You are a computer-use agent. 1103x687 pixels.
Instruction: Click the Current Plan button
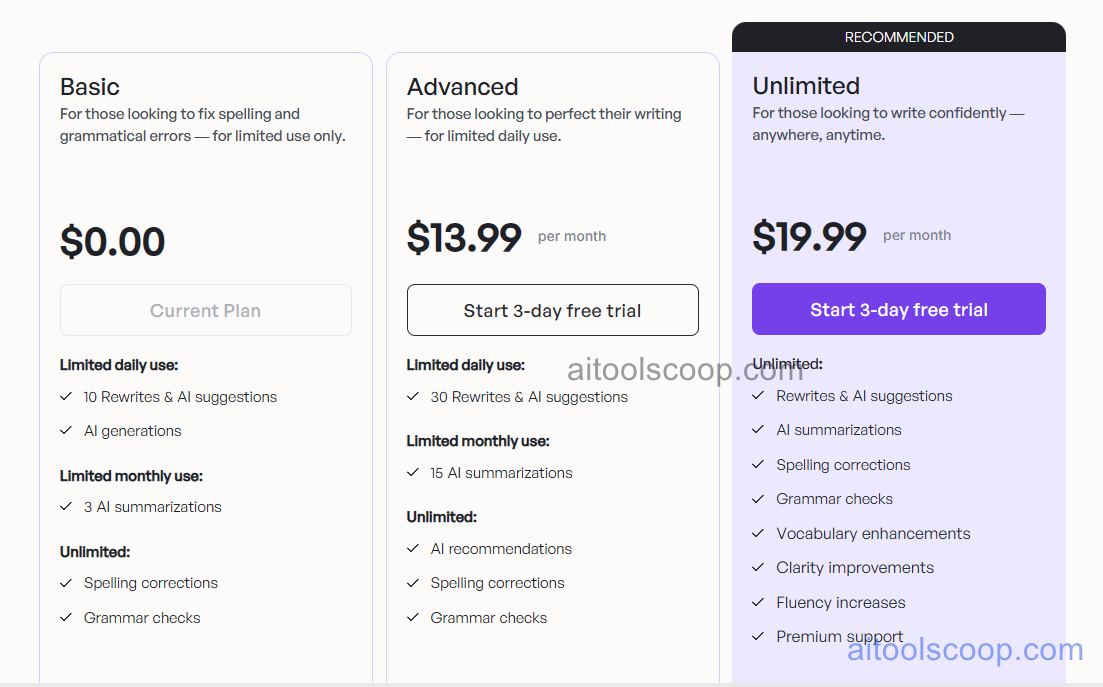tap(205, 310)
